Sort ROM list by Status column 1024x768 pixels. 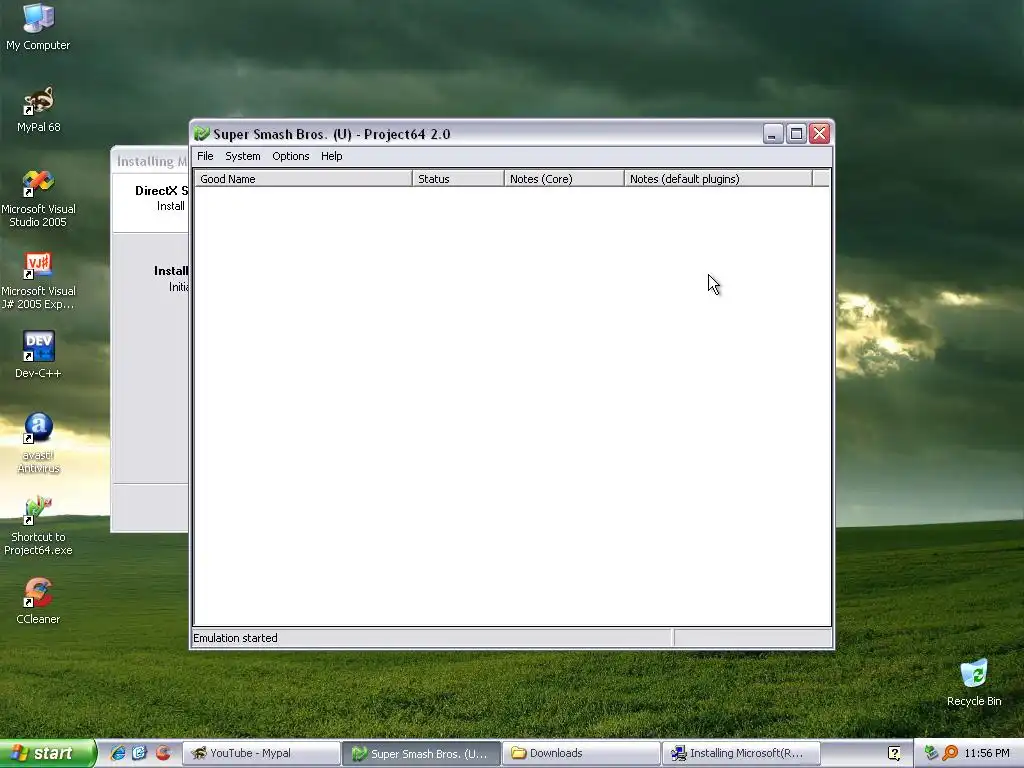point(458,178)
